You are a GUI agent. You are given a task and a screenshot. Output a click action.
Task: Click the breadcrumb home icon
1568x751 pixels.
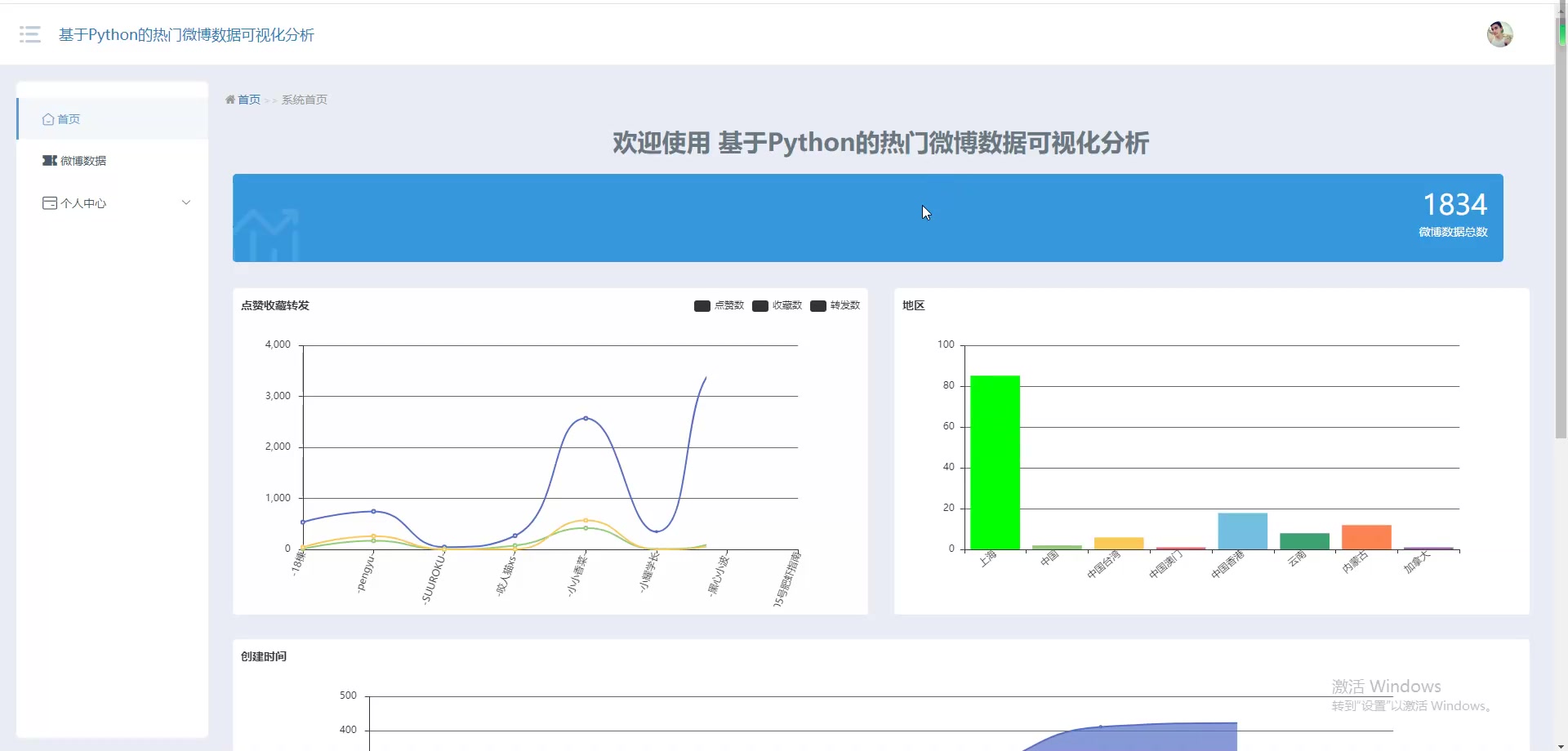tap(230, 100)
